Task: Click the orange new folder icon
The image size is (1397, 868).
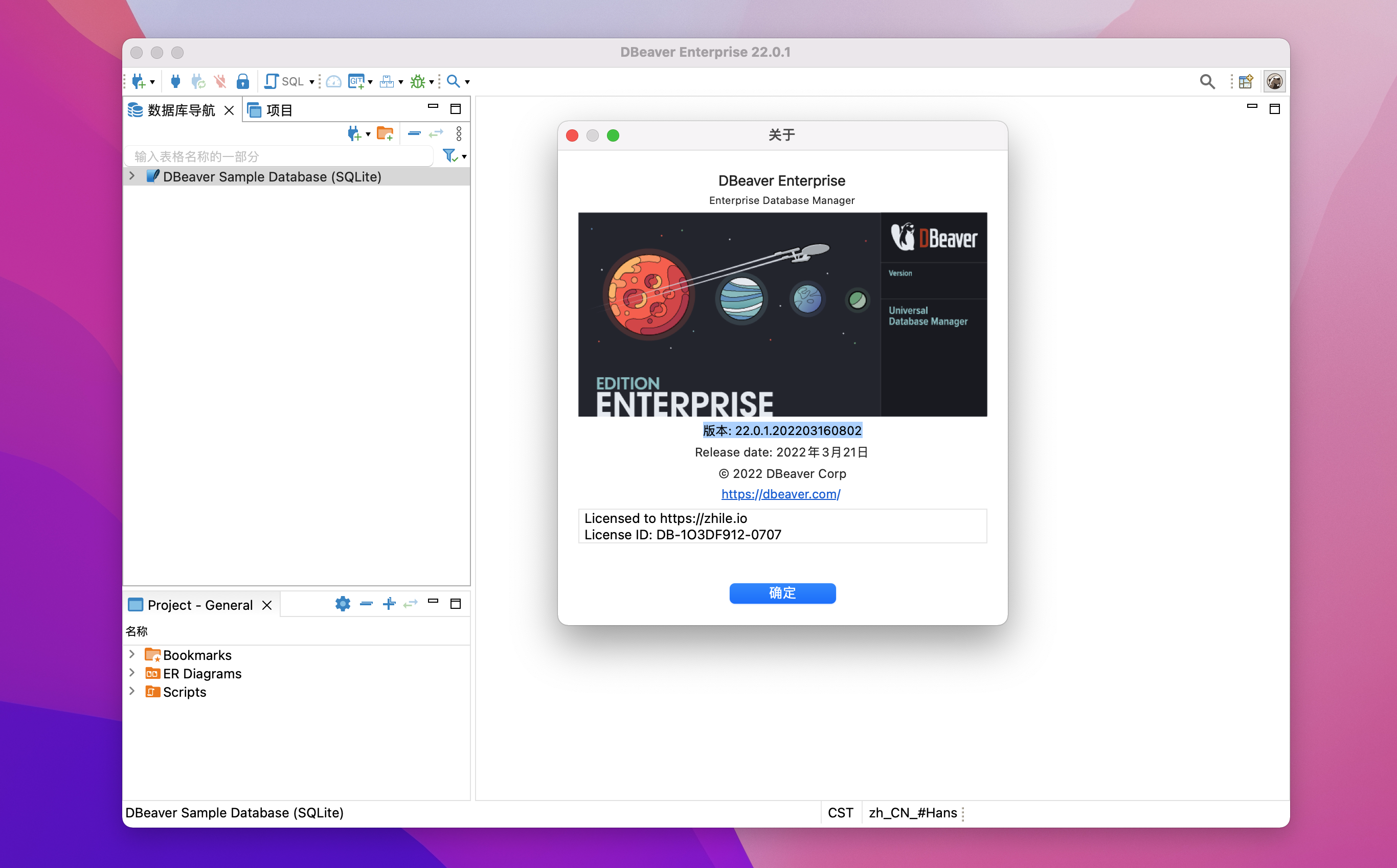Action: coord(385,134)
